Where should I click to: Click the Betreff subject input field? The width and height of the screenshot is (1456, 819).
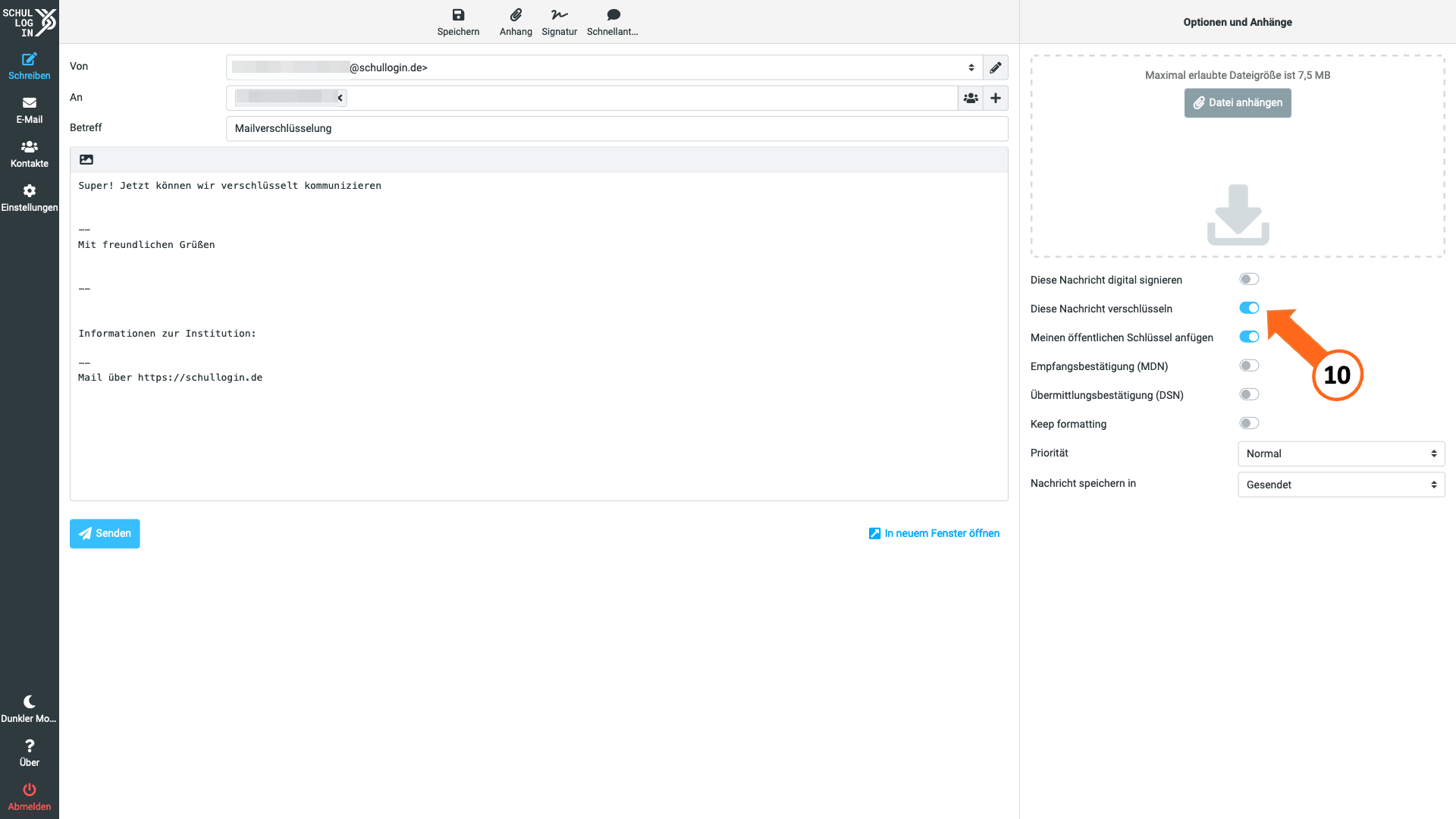click(x=617, y=128)
